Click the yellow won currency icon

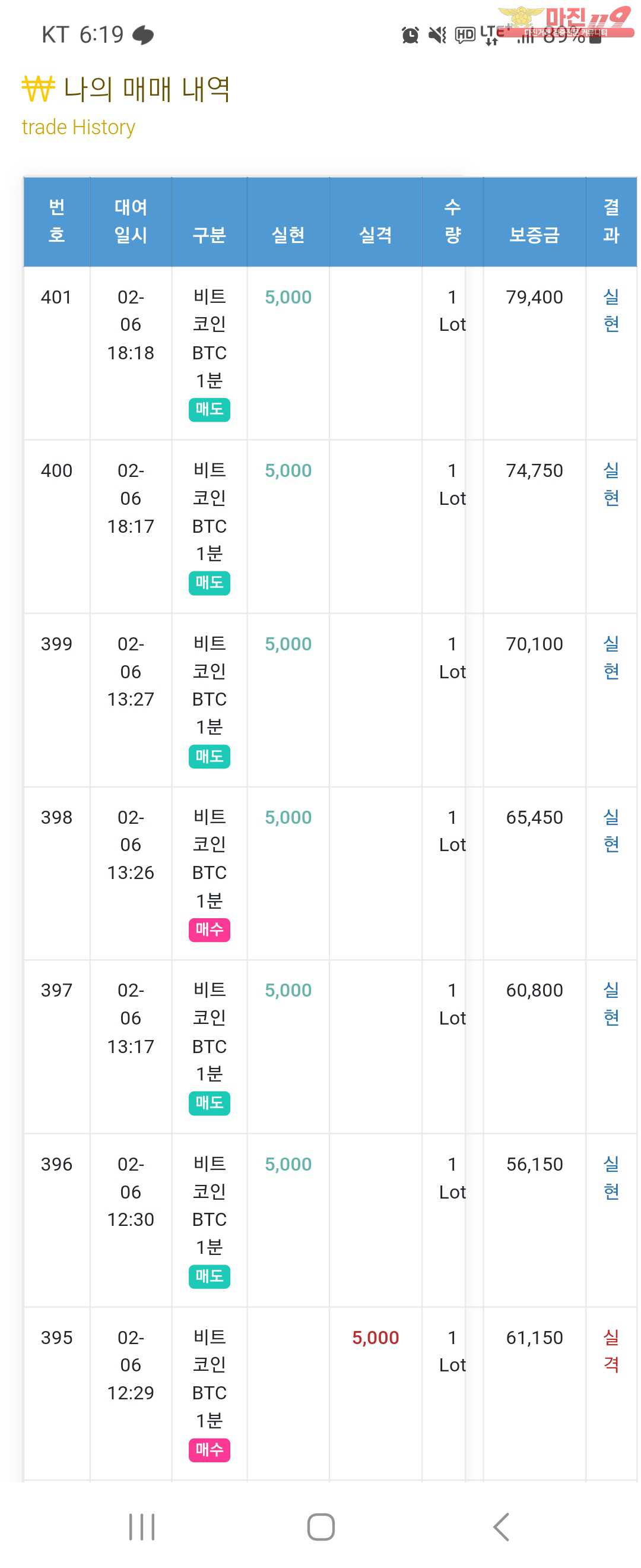(x=39, y=89)
